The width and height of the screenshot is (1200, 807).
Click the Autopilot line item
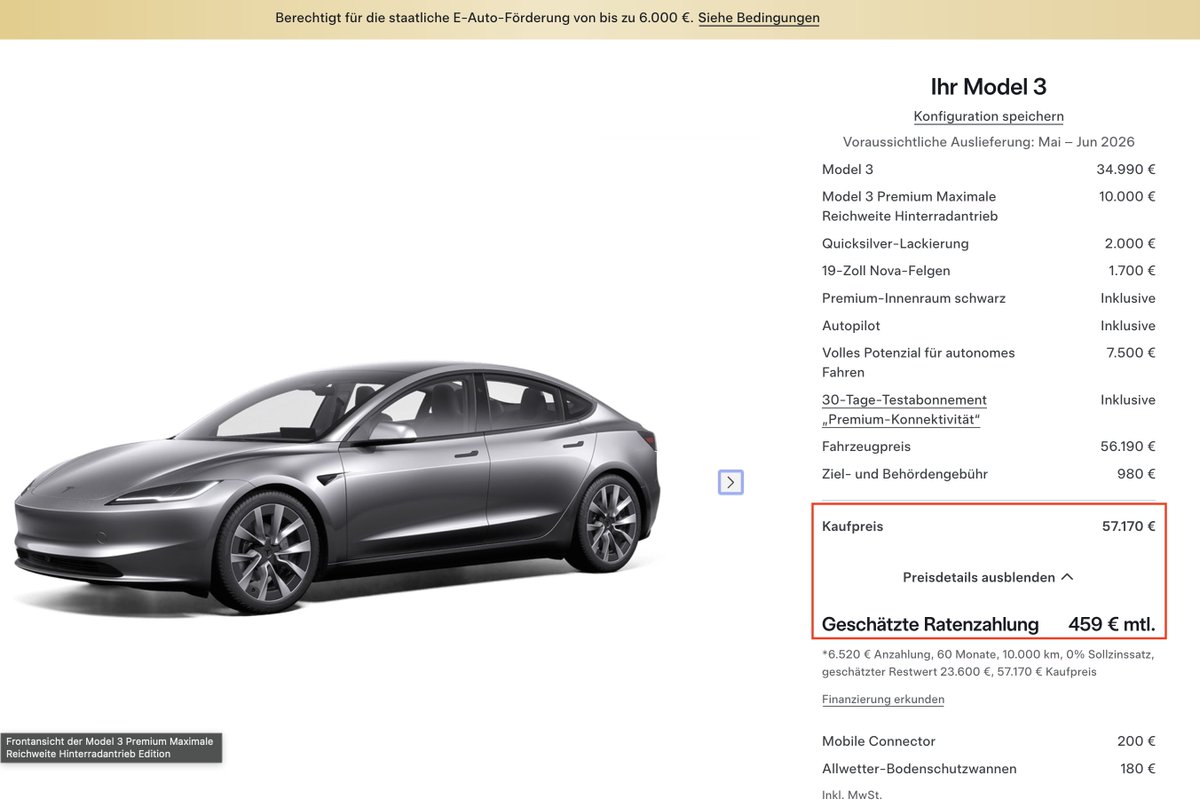(989, 325)
